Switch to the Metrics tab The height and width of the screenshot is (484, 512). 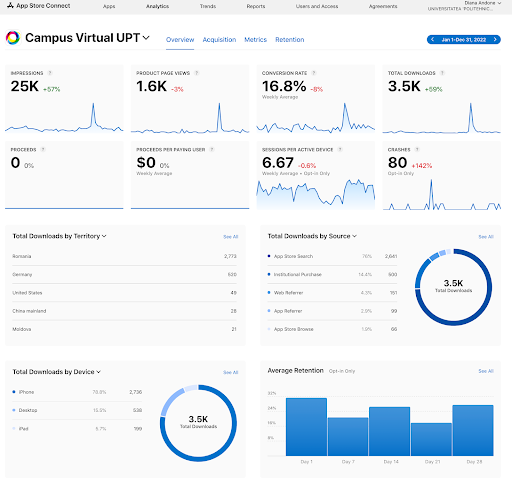click(256, 40)
